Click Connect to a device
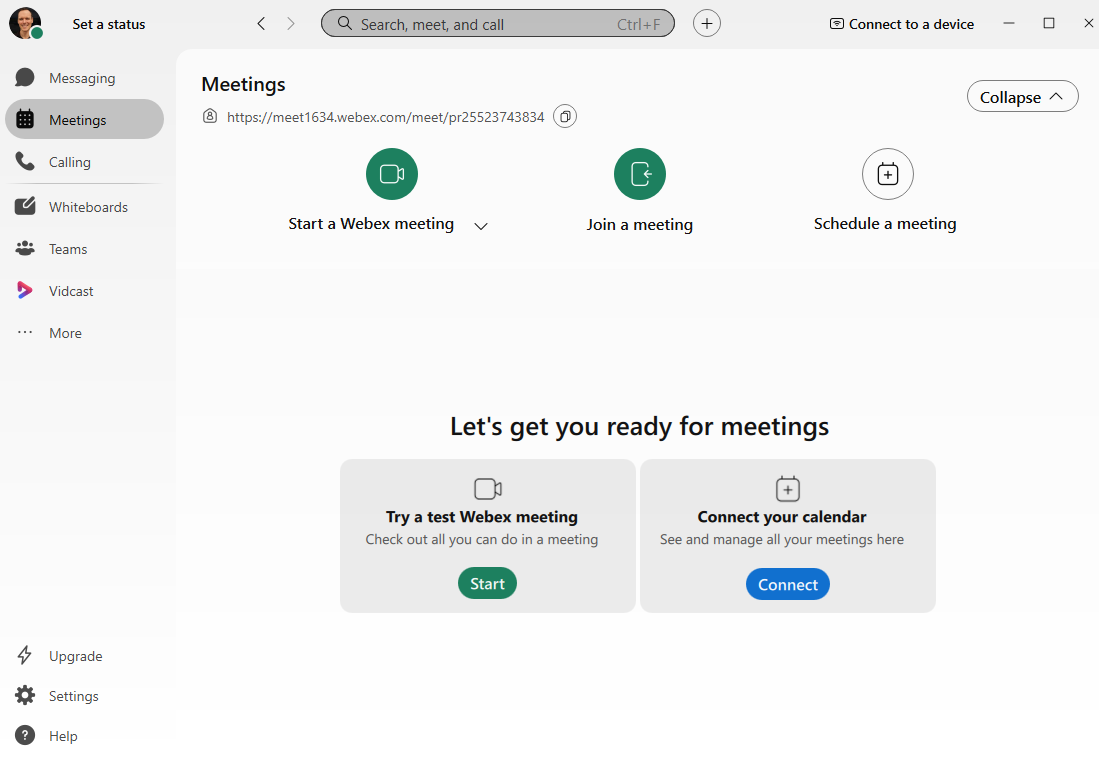The image size is (1099, 757). click(901, 24)
